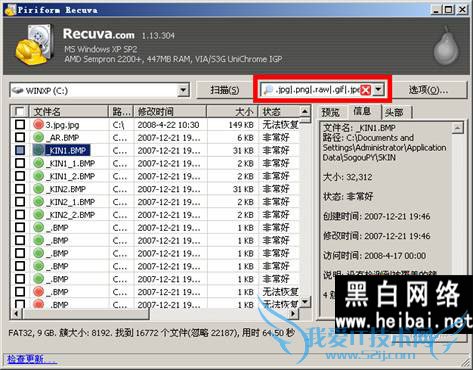Click the drive icon in the WINXP selector
This screenshot has height=370, width=473.
18,90
